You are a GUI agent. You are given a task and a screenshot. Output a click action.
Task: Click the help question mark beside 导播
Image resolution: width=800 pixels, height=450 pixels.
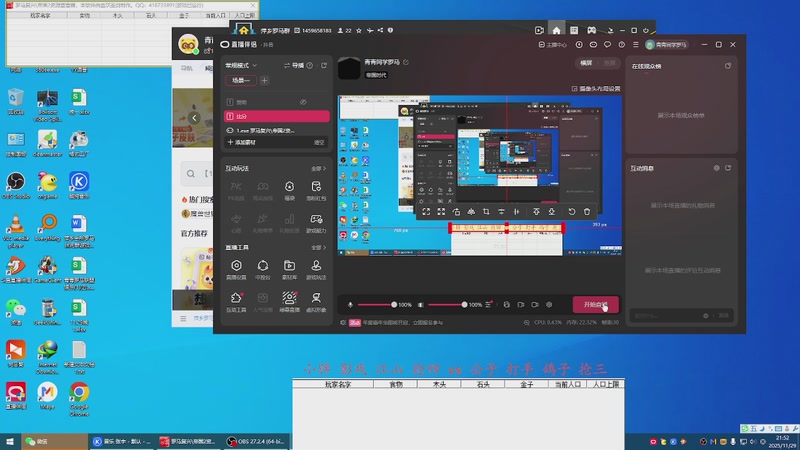[310, 65]
